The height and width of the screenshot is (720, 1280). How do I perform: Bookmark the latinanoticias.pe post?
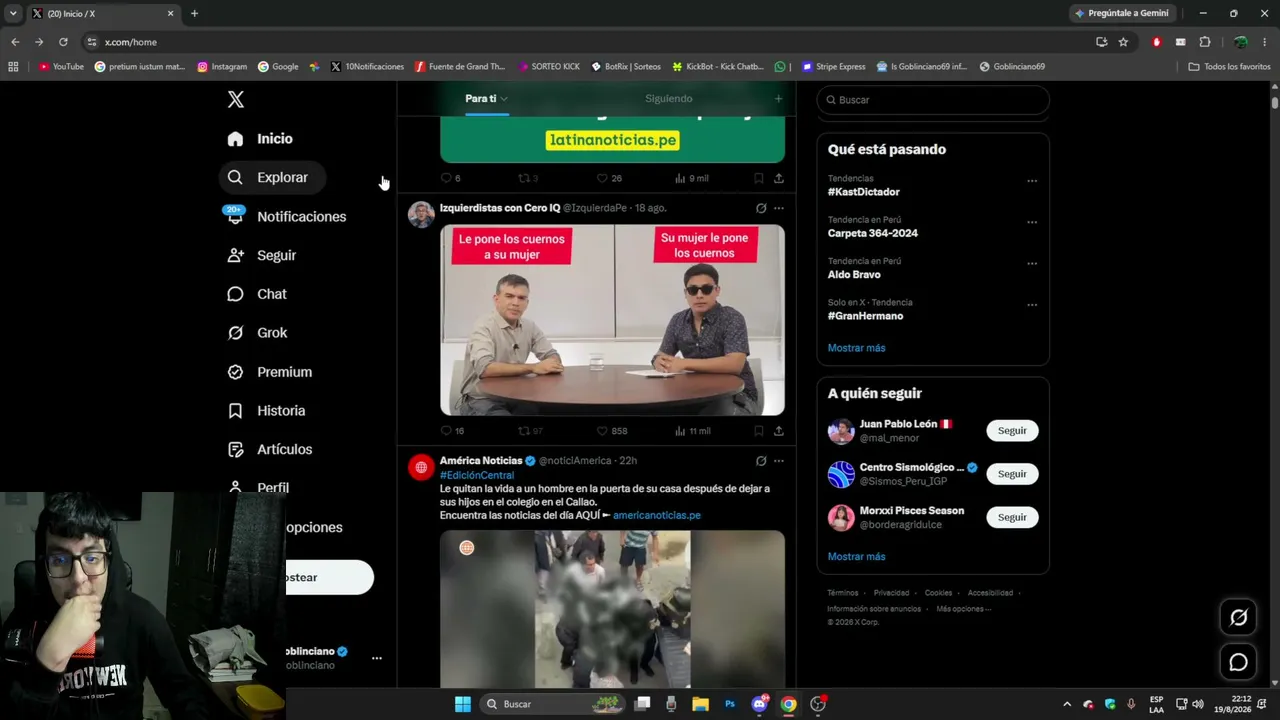pyautogui.click(x=758, y=178)
